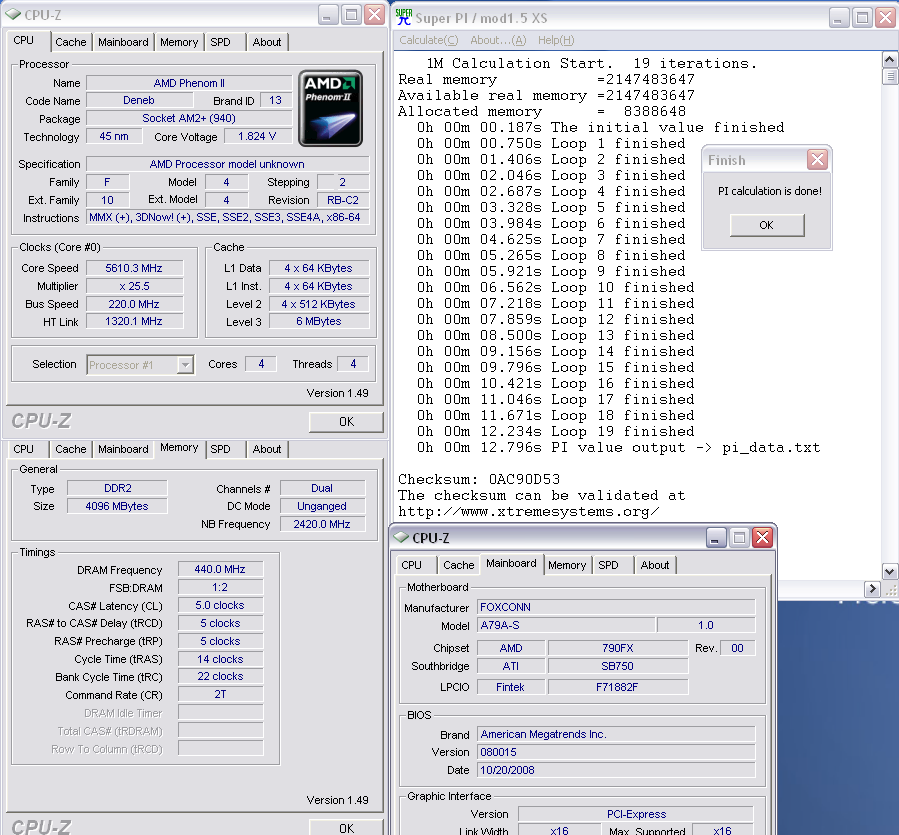Click the Super PI vertical scrollbar thumb

click(x=889, y=76)
